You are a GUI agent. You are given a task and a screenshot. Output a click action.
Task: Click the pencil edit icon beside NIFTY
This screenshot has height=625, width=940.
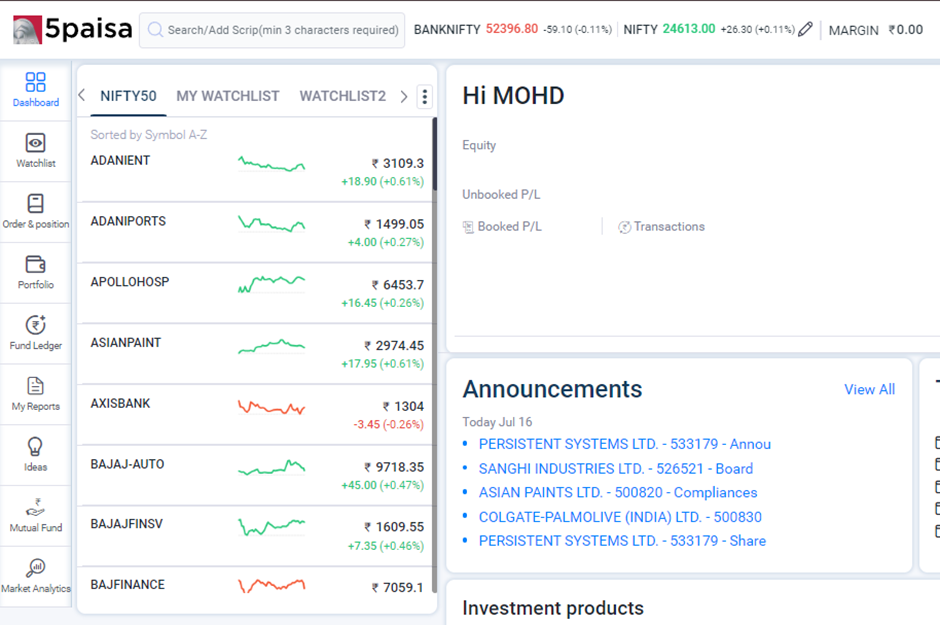coord(805,29)
